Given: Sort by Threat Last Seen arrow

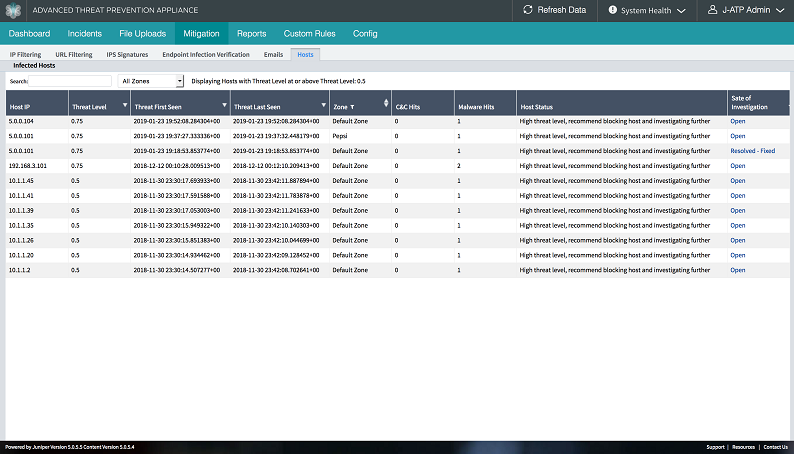Looking at the screenshot, I should (321, 105).
